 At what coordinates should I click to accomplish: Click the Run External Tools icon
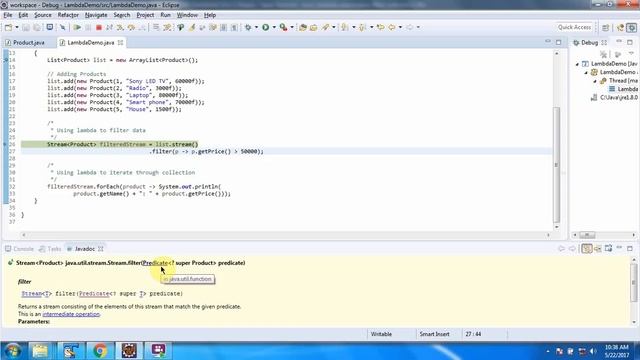(283, 27)
